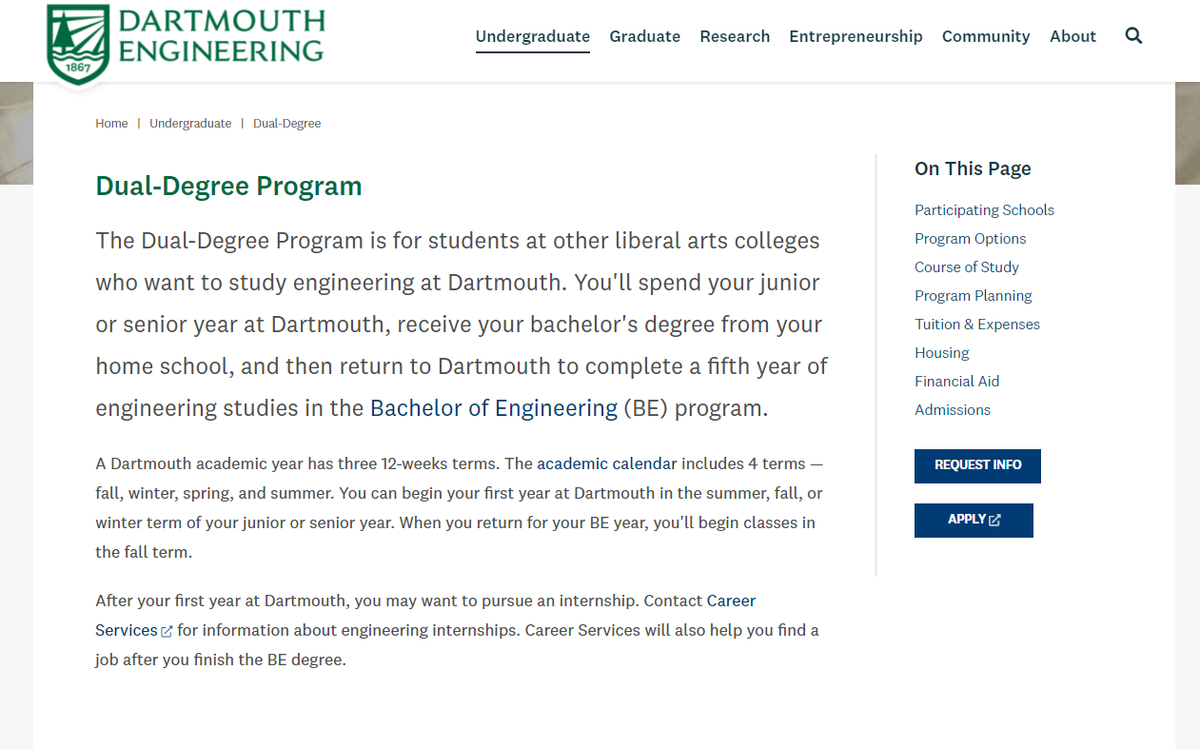The image size is (1200, 749).
Task: Click the Dartmouth Engineering shield logo
Action: (78, 45)
